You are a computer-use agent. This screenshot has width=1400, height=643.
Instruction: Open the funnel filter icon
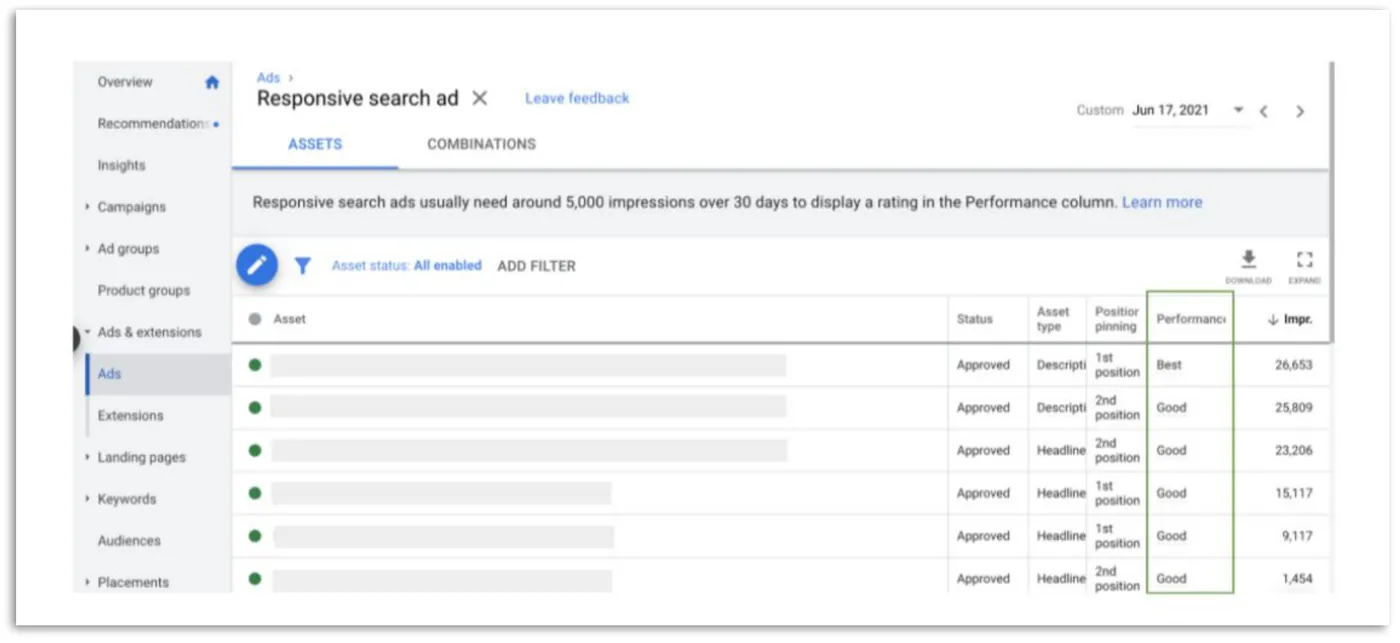(x=303, y=266)
